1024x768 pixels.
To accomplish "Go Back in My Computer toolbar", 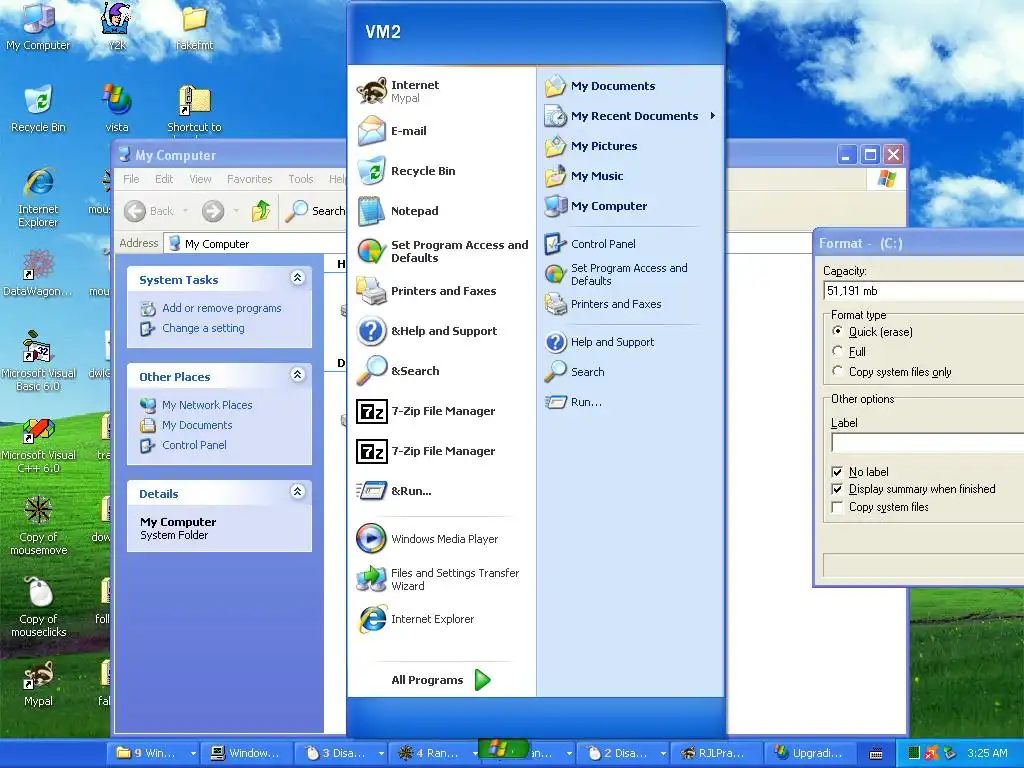I will pos(149,210).
